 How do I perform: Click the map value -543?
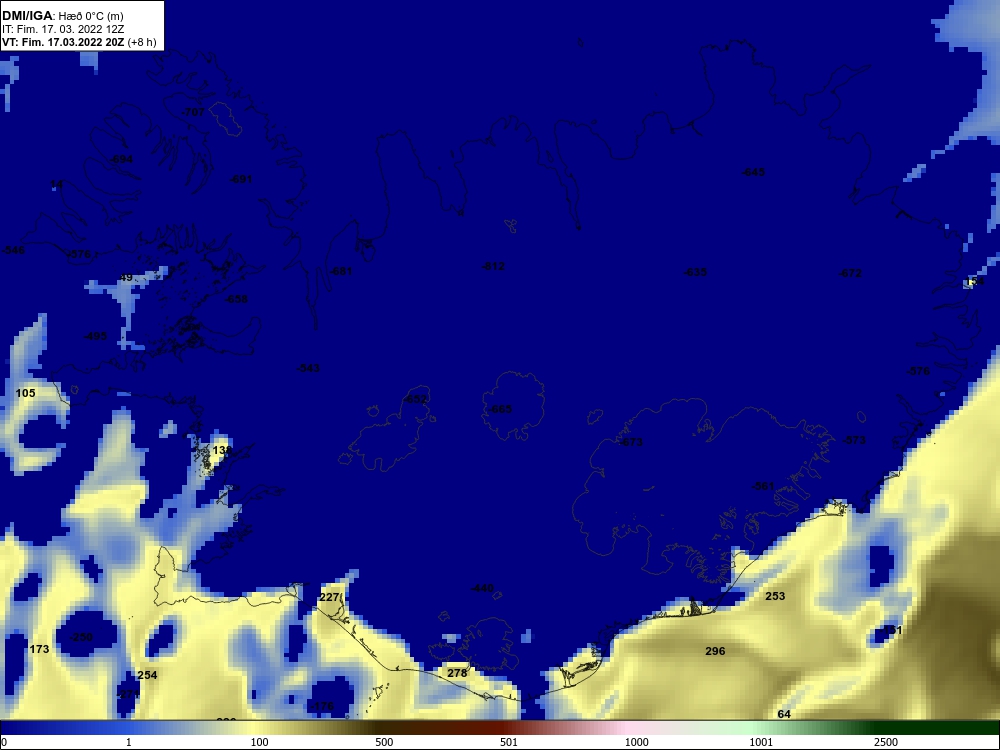[x=308, y=368]
